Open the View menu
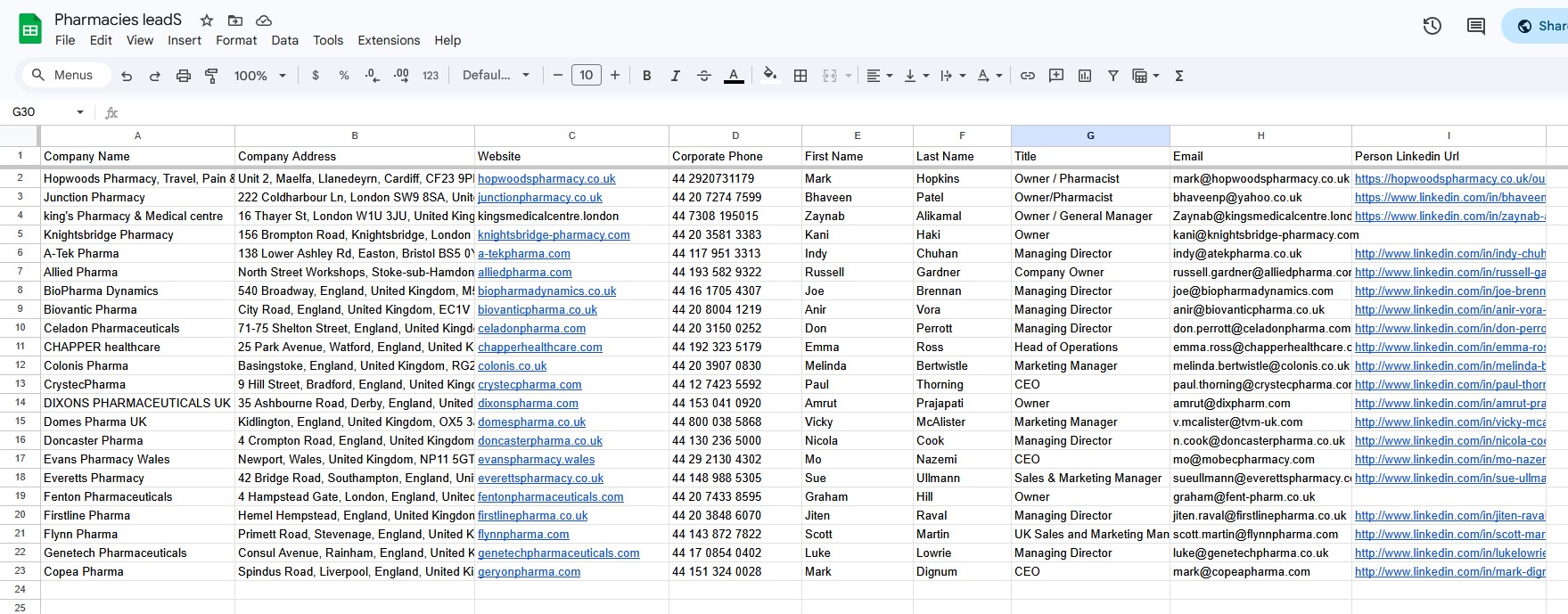This screenshot has width=1568, height=614. click(x=140, y=40)
